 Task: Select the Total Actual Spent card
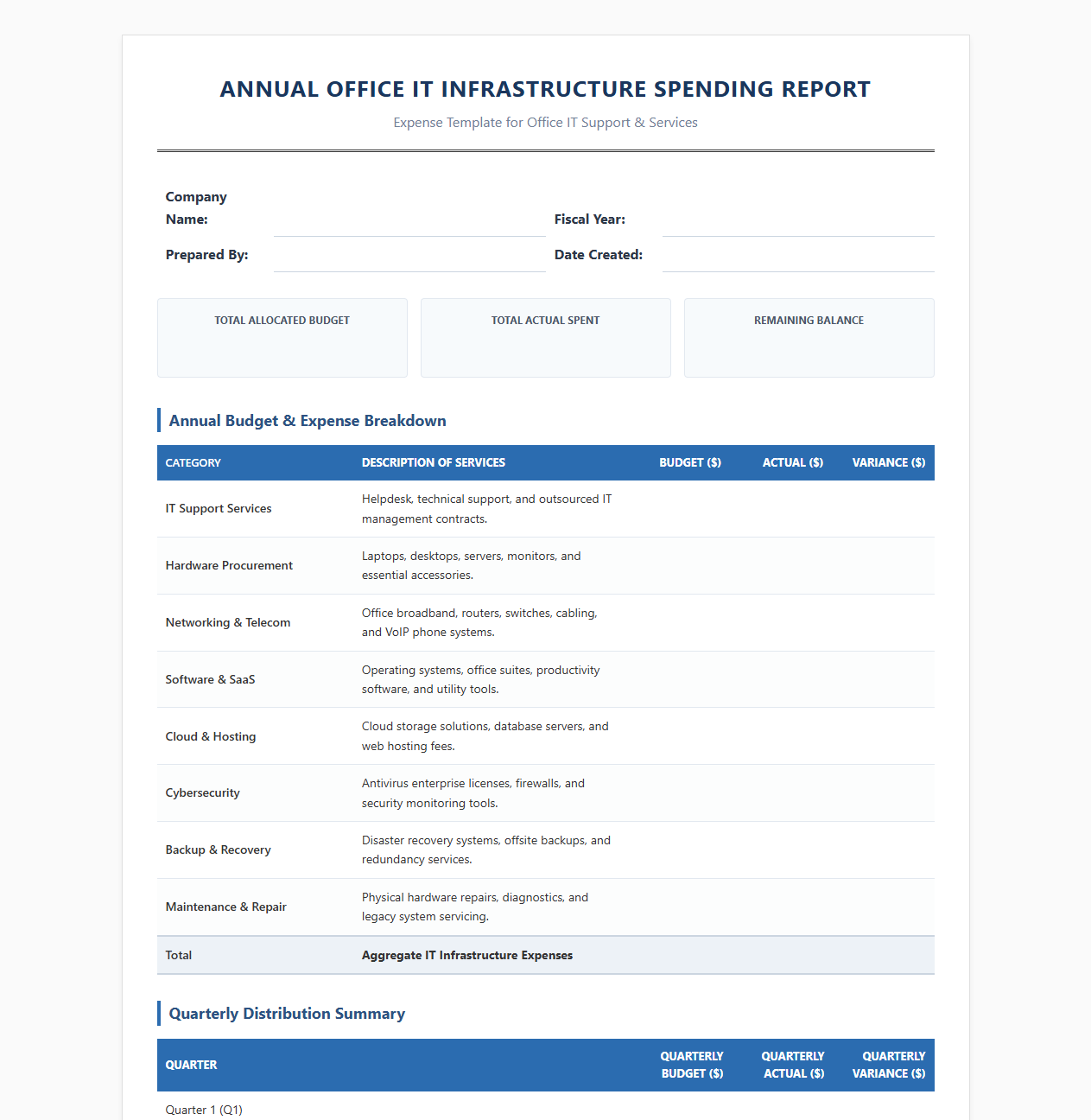click(x=546, y=338)
